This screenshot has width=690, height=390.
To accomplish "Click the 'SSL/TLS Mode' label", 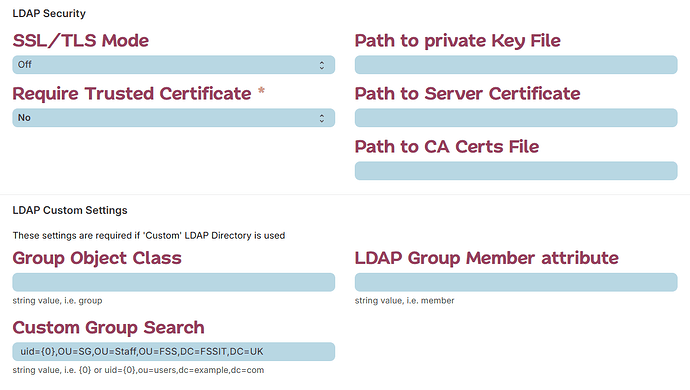I will (81, 40).
